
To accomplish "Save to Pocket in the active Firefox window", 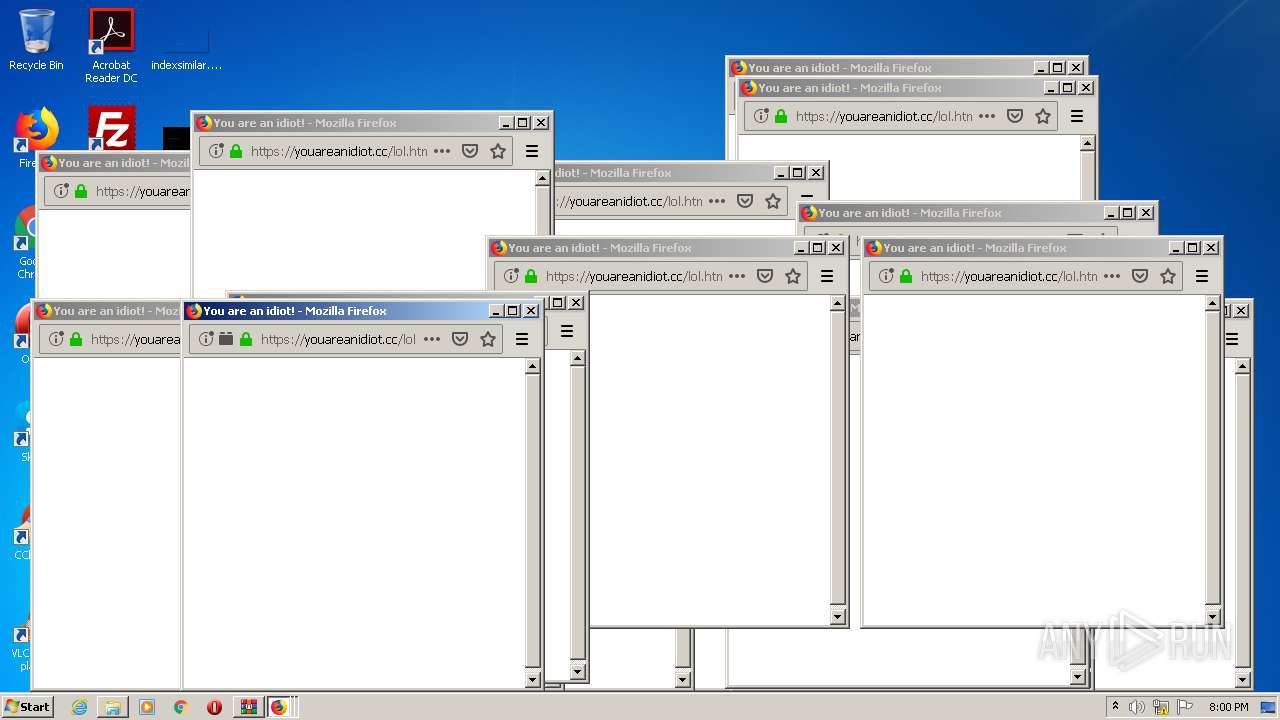I will (460, 339).
